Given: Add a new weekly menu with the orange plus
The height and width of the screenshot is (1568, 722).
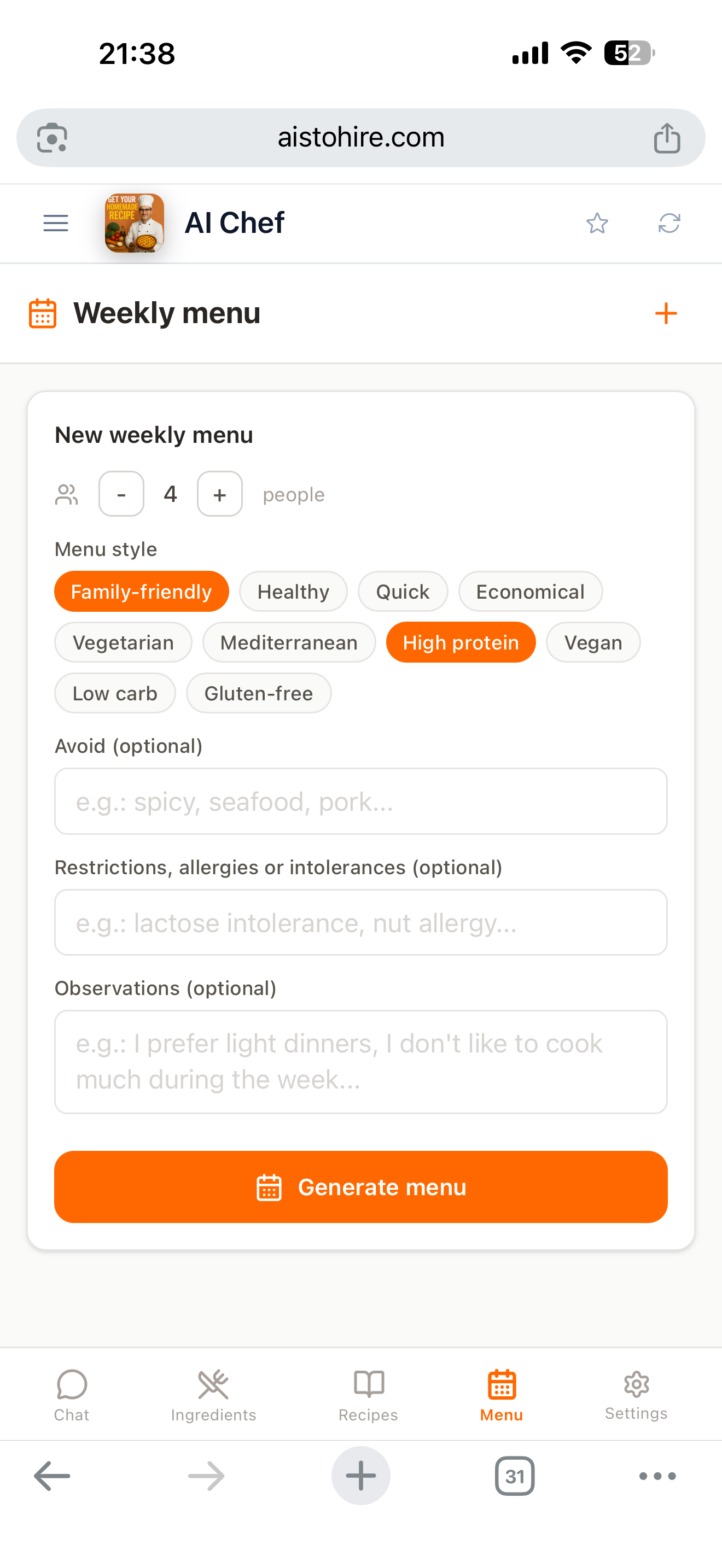Looking at the screenshot, I should pyautogui.click(x=665, y=313).
